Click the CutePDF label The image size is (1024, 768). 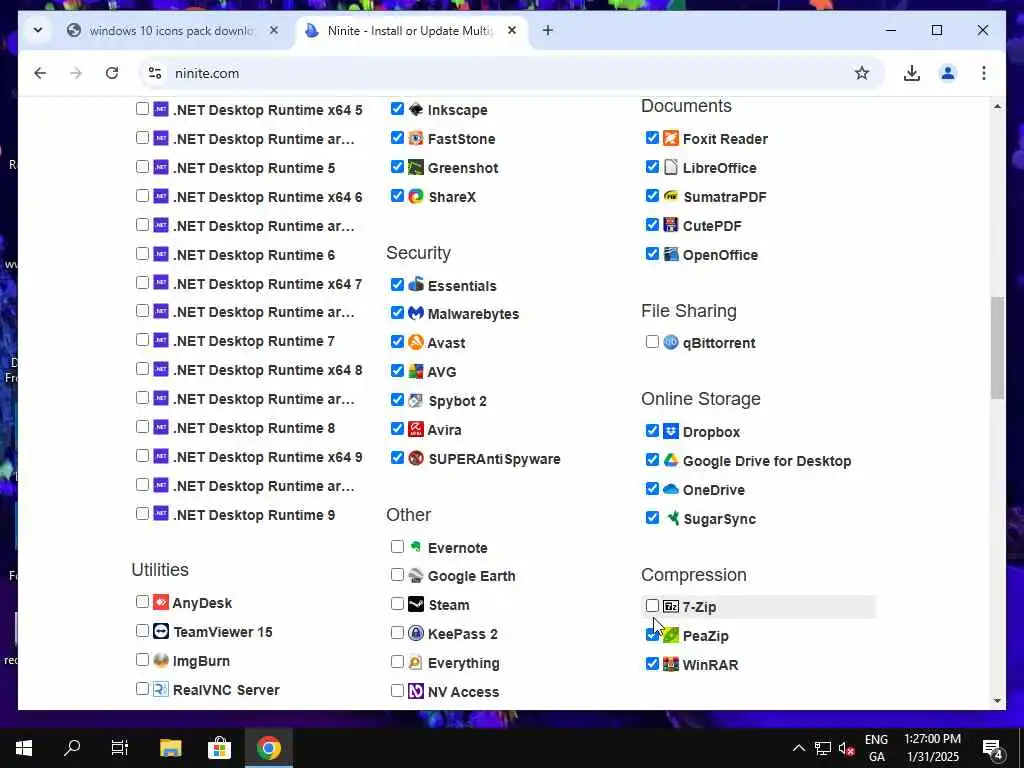712,226
